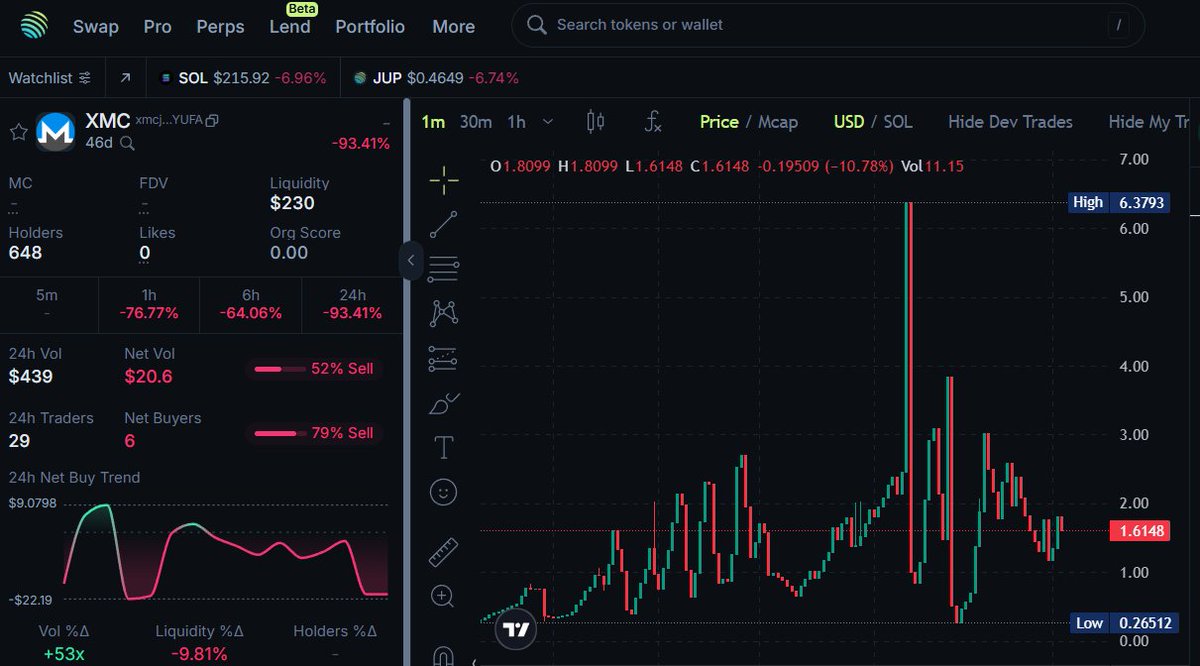
Task: Click the Vol %Δ +53x value
Action: pos(64,655)
